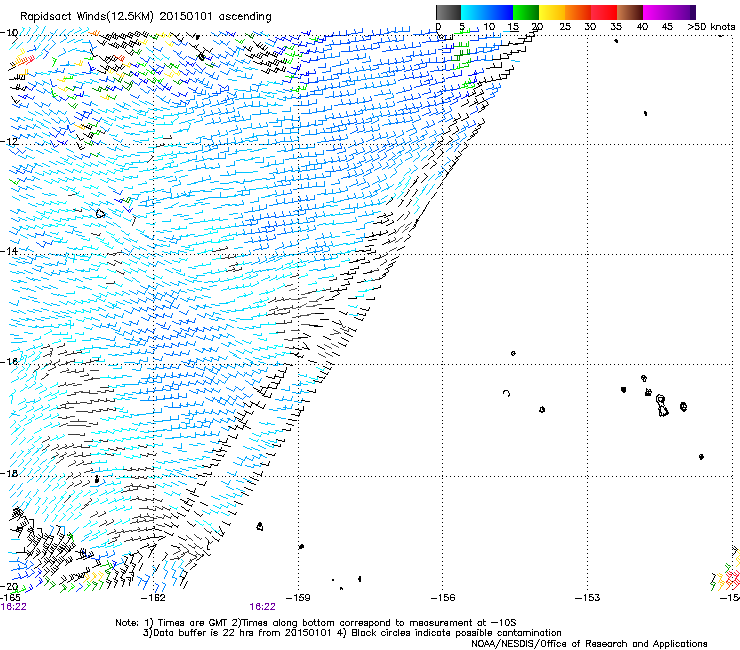Click the orange 25-30 knots legend swatch
740x650 pixels.
pos(578,12)
